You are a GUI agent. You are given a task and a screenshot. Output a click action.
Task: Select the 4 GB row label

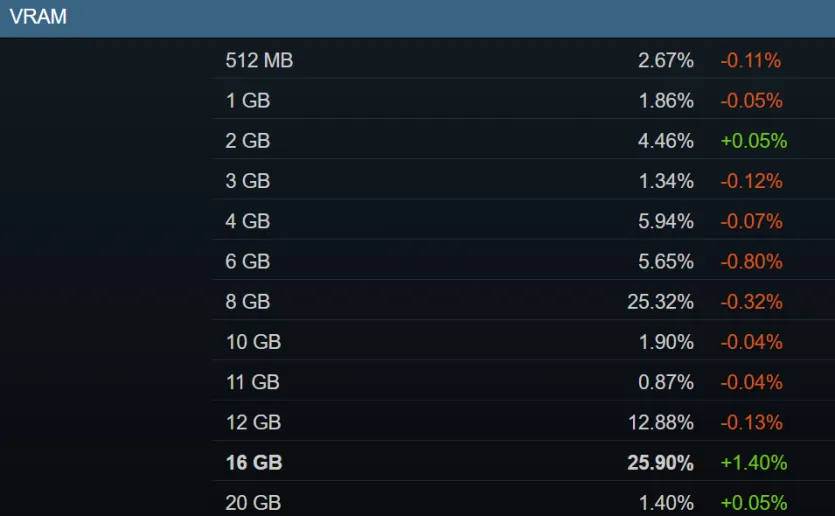pos(248,221)
